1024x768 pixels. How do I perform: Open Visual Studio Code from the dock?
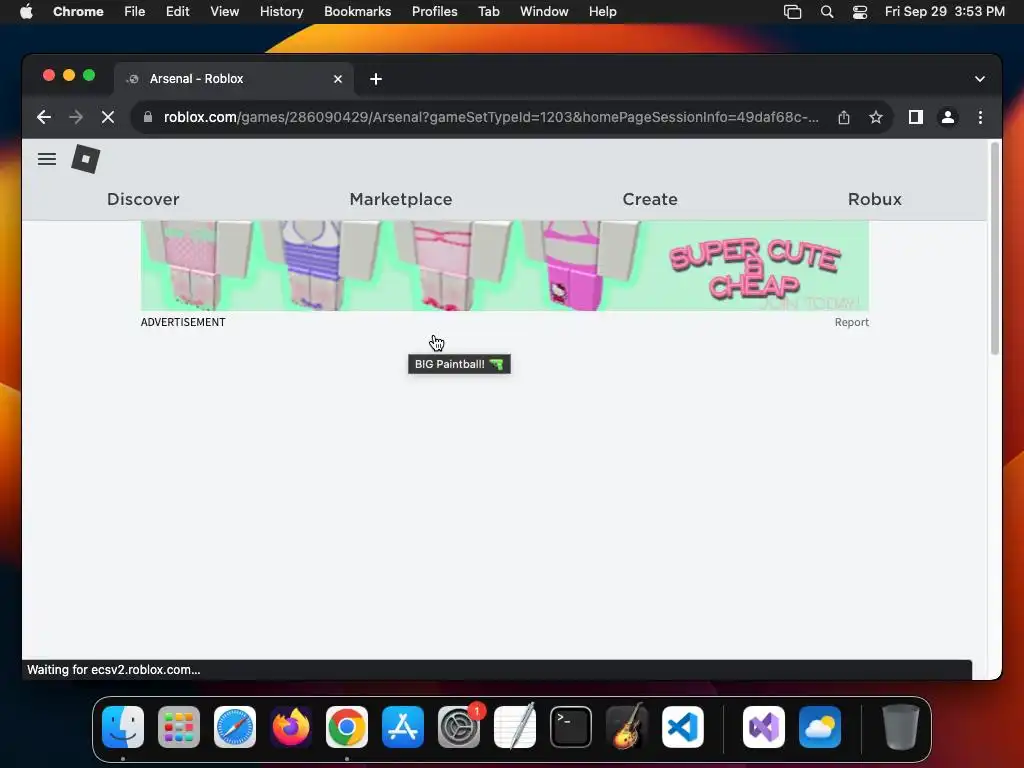(683, 727)
